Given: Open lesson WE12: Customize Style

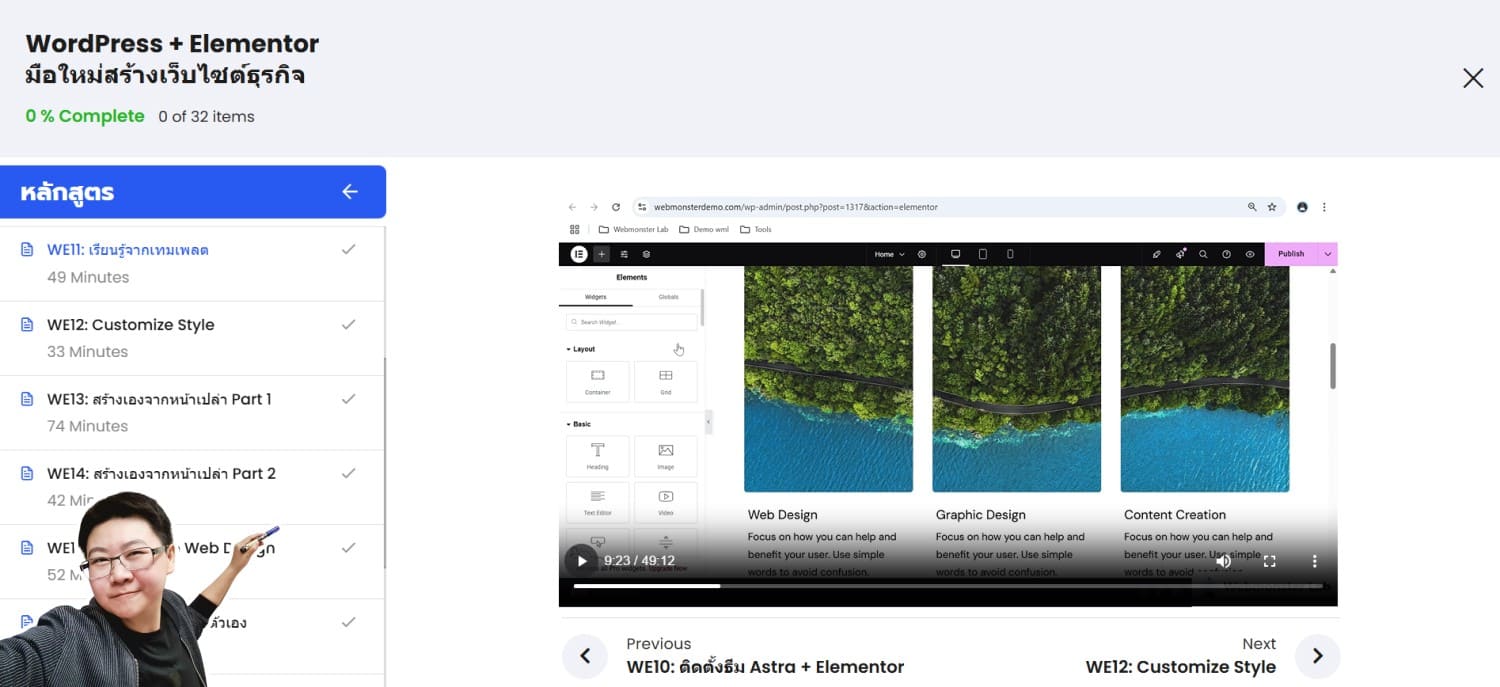Looking at the screenshot, I should (130, 325).
